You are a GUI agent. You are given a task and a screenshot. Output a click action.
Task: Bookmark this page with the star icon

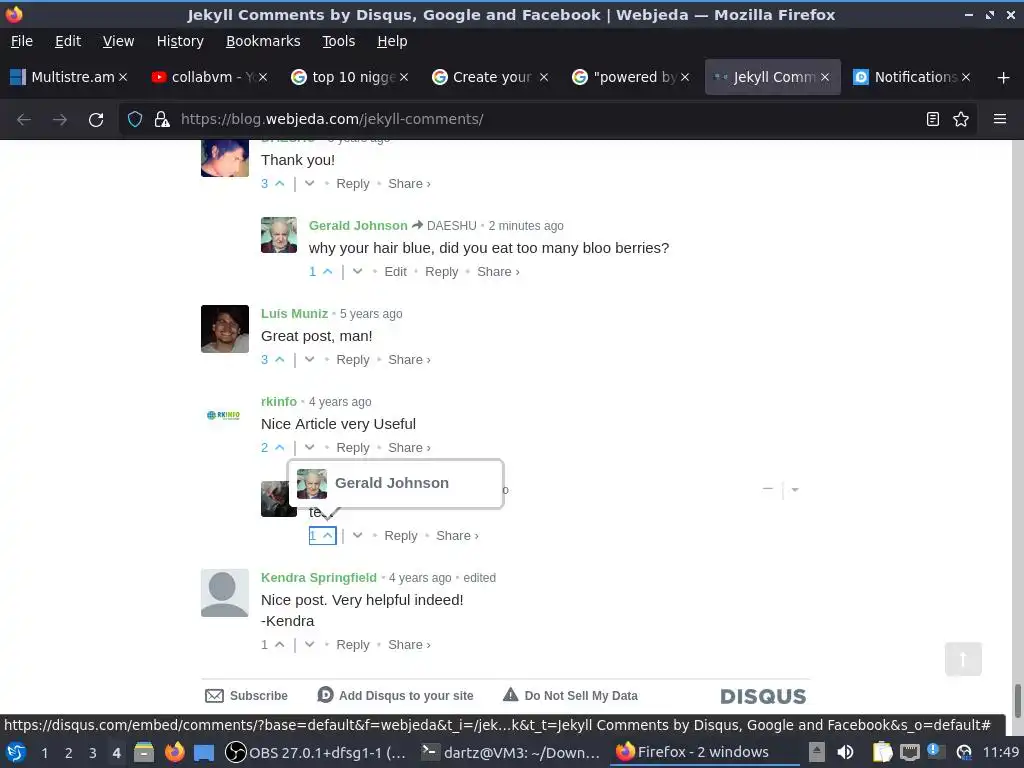961,119
